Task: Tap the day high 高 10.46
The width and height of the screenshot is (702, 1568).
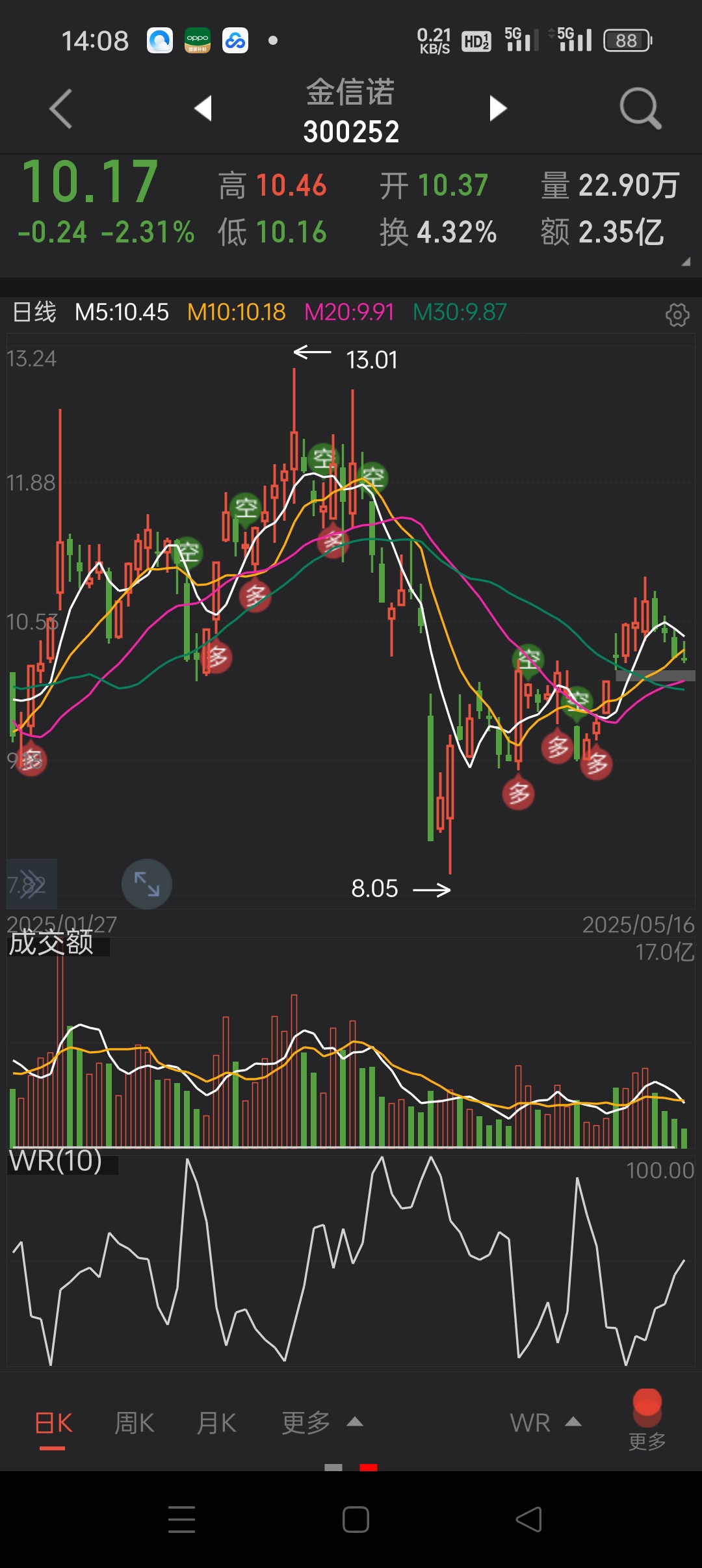Action: [272, 185]
